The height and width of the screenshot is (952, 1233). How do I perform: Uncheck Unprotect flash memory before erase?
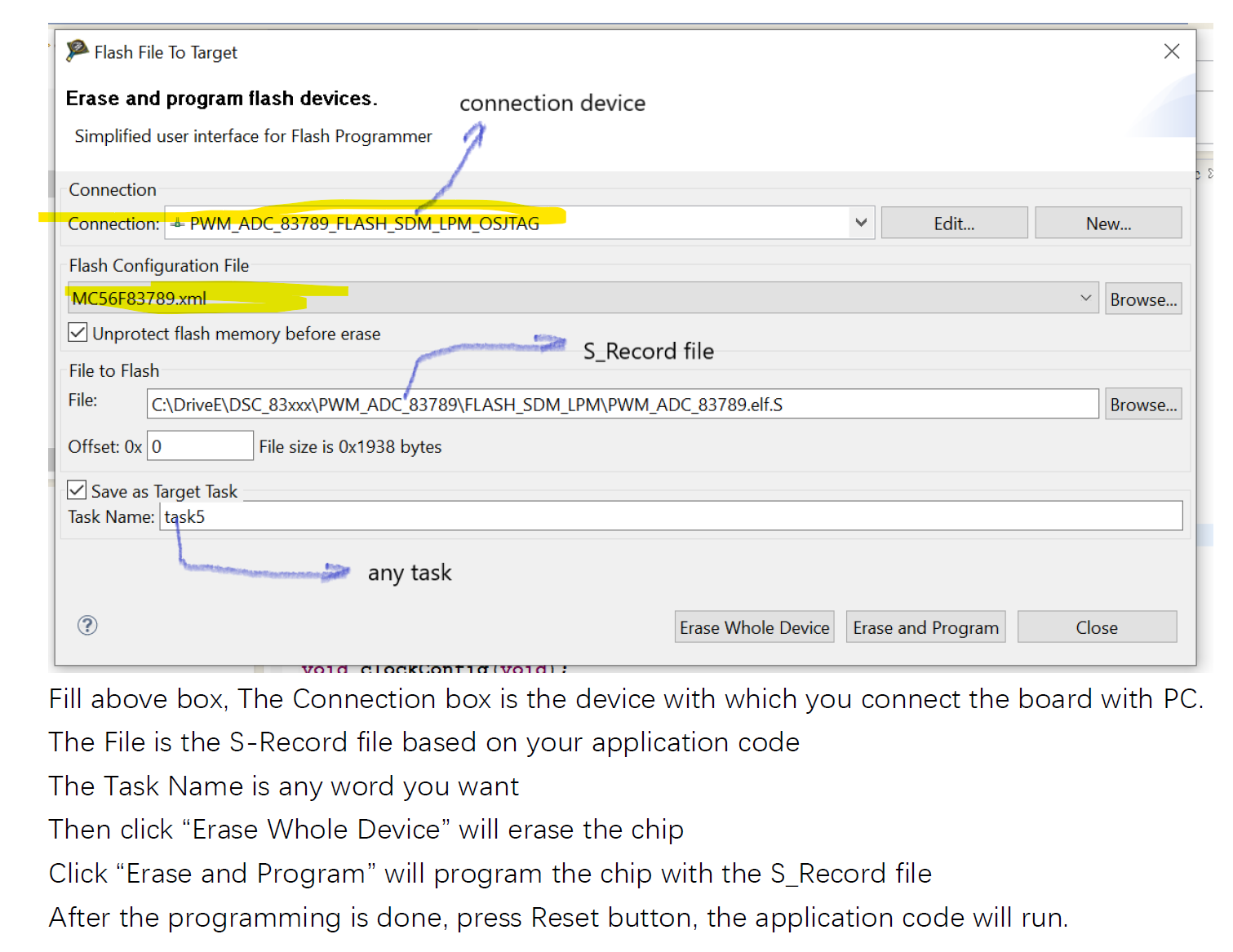78,332
